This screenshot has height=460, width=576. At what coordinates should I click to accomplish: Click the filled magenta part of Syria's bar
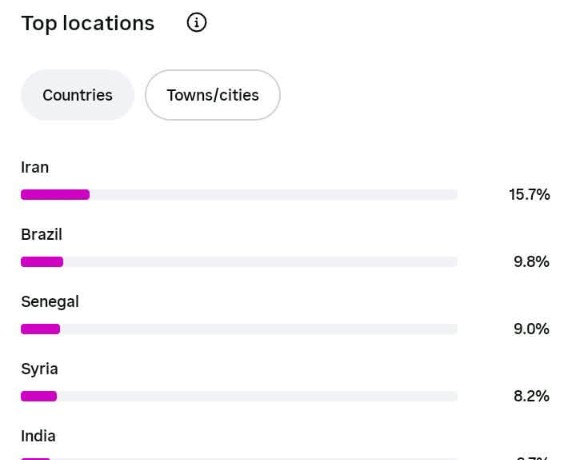39,396
